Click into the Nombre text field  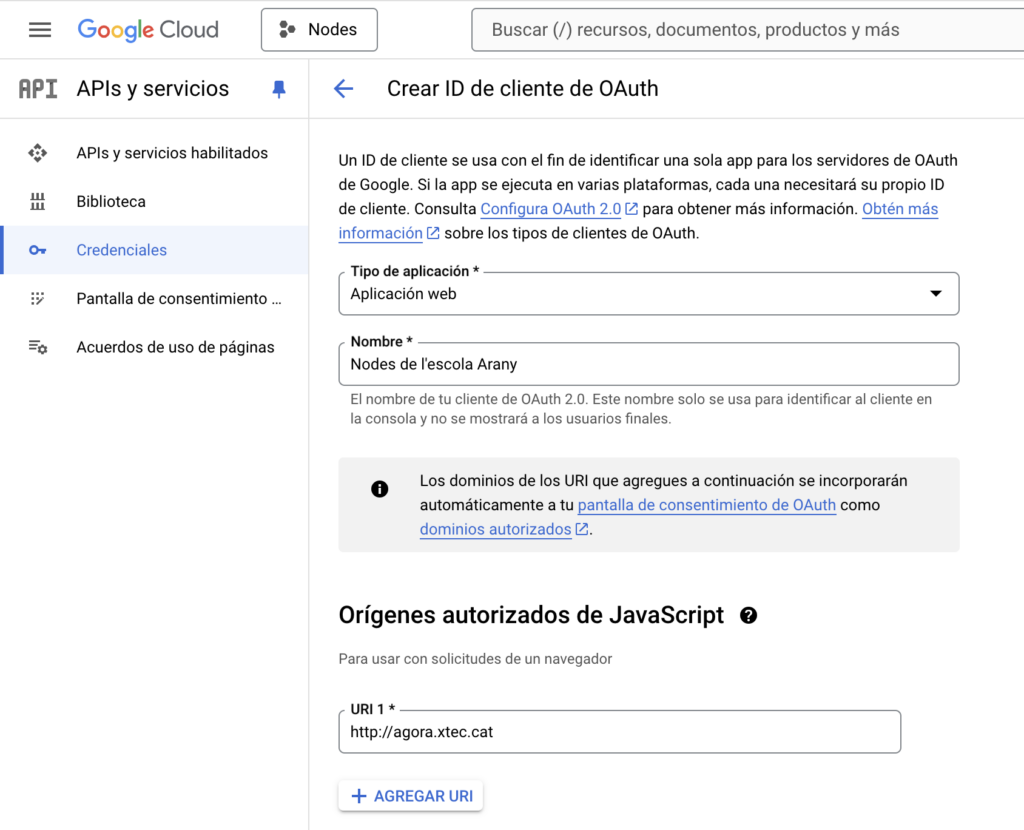click(648, 365)
